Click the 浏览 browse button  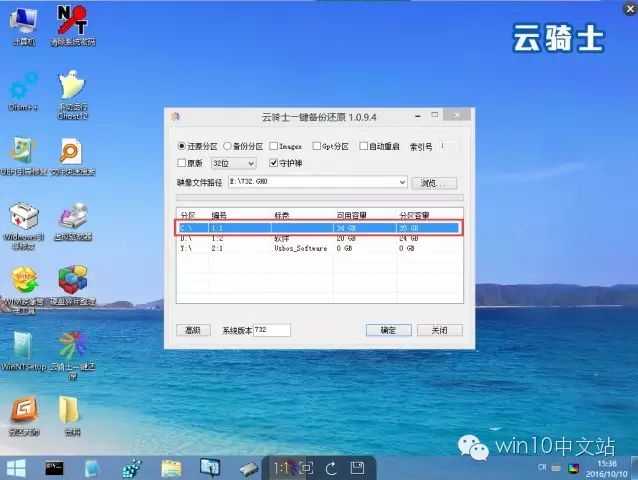(x=434, y=183)
